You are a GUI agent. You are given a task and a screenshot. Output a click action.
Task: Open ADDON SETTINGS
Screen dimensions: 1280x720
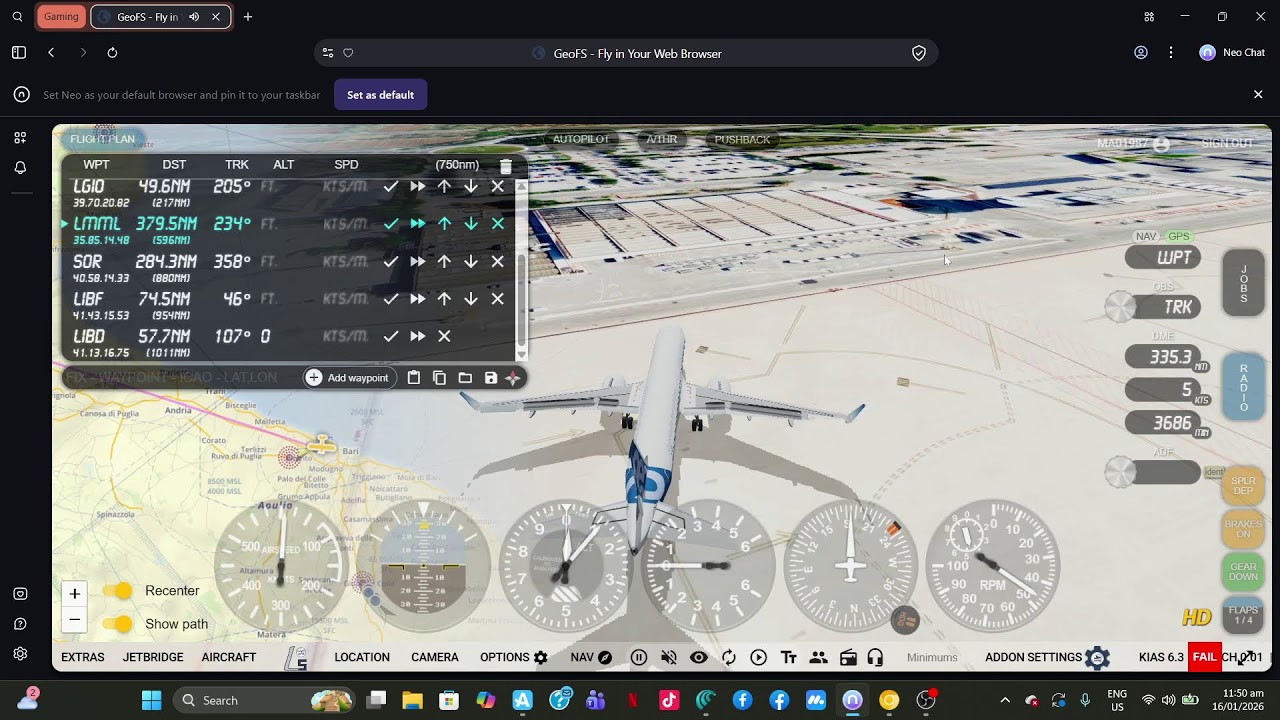click(1048, 657)
